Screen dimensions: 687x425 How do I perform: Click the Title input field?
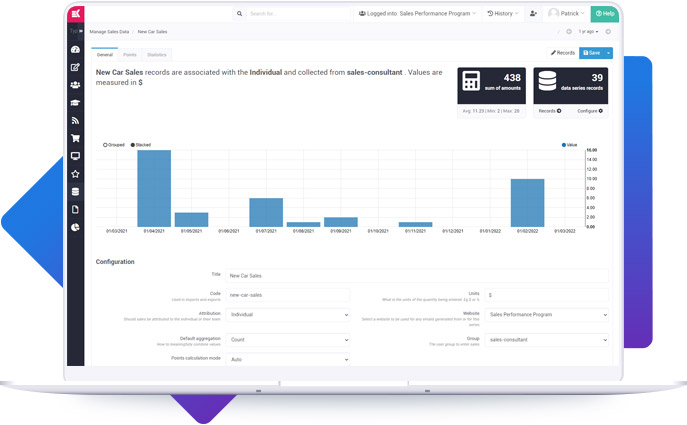point(416,275)
